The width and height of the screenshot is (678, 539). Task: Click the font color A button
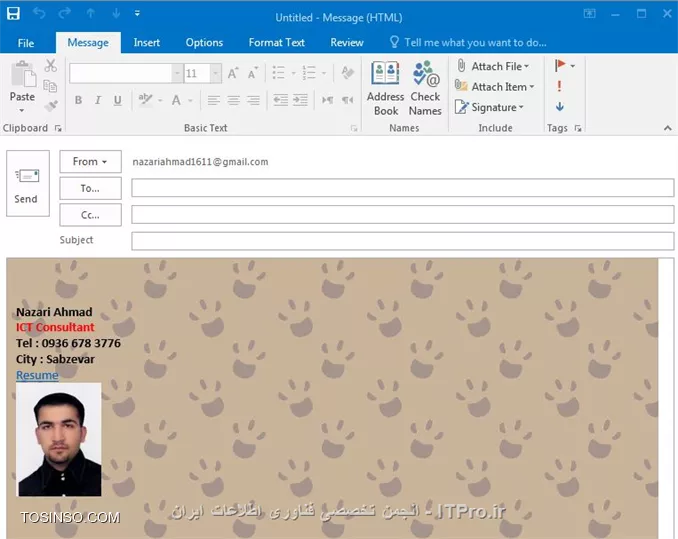click(x=176, y=100)
